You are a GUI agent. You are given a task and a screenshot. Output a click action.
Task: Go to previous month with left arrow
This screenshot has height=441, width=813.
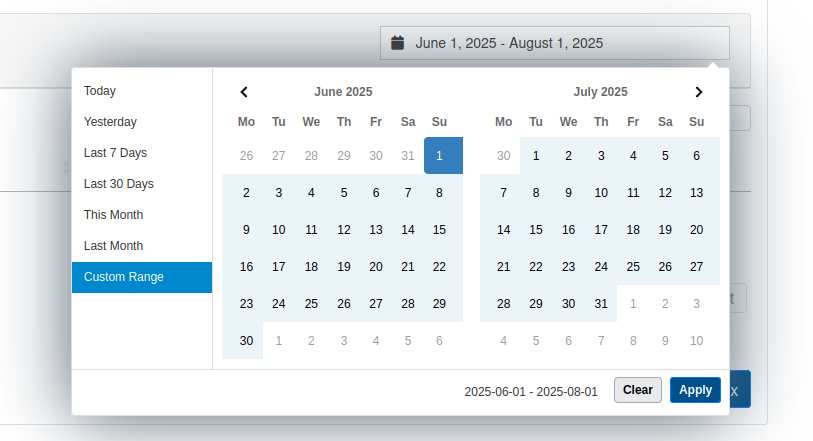(x=244, y=92)
